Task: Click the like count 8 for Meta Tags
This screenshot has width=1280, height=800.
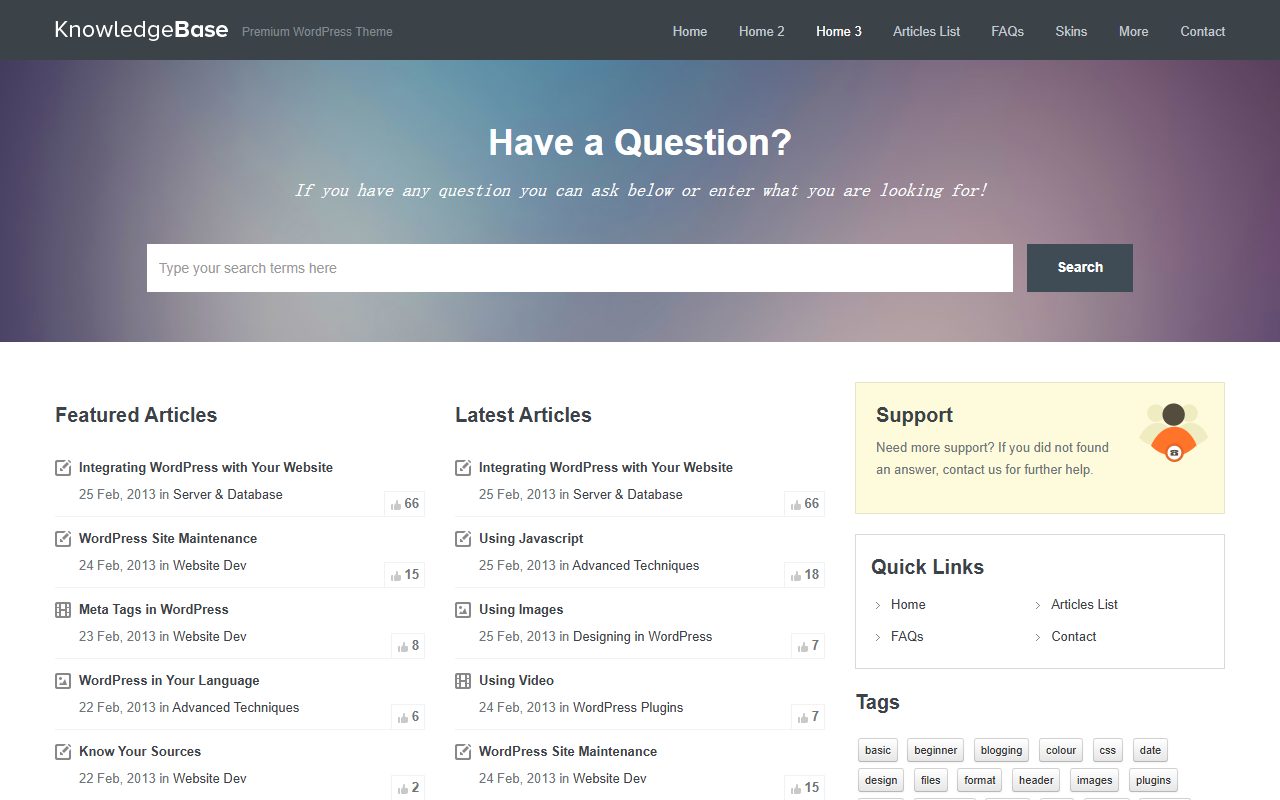Action: tap(408, 646)
